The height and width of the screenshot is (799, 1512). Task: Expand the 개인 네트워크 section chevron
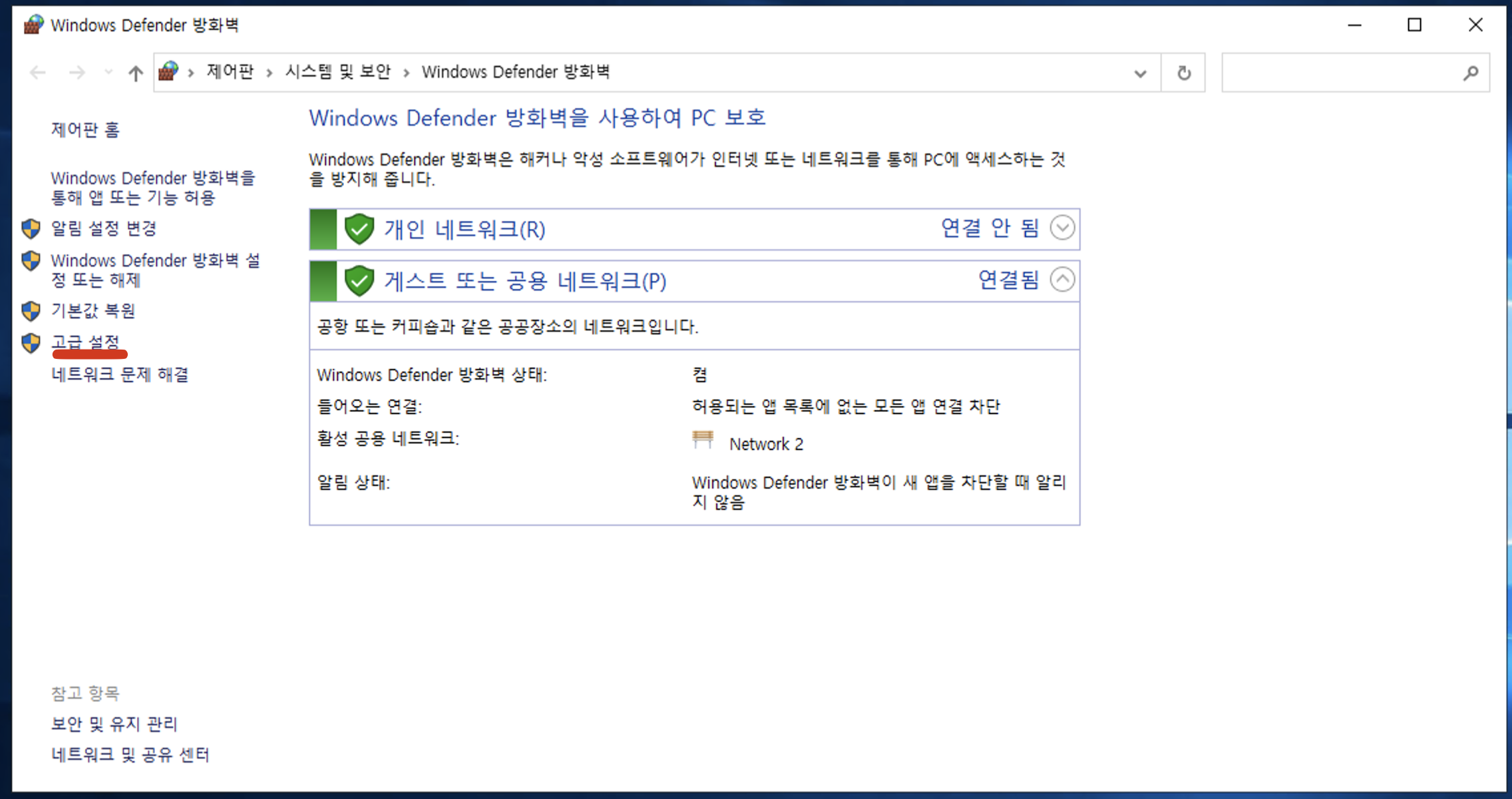(1062, 228)
